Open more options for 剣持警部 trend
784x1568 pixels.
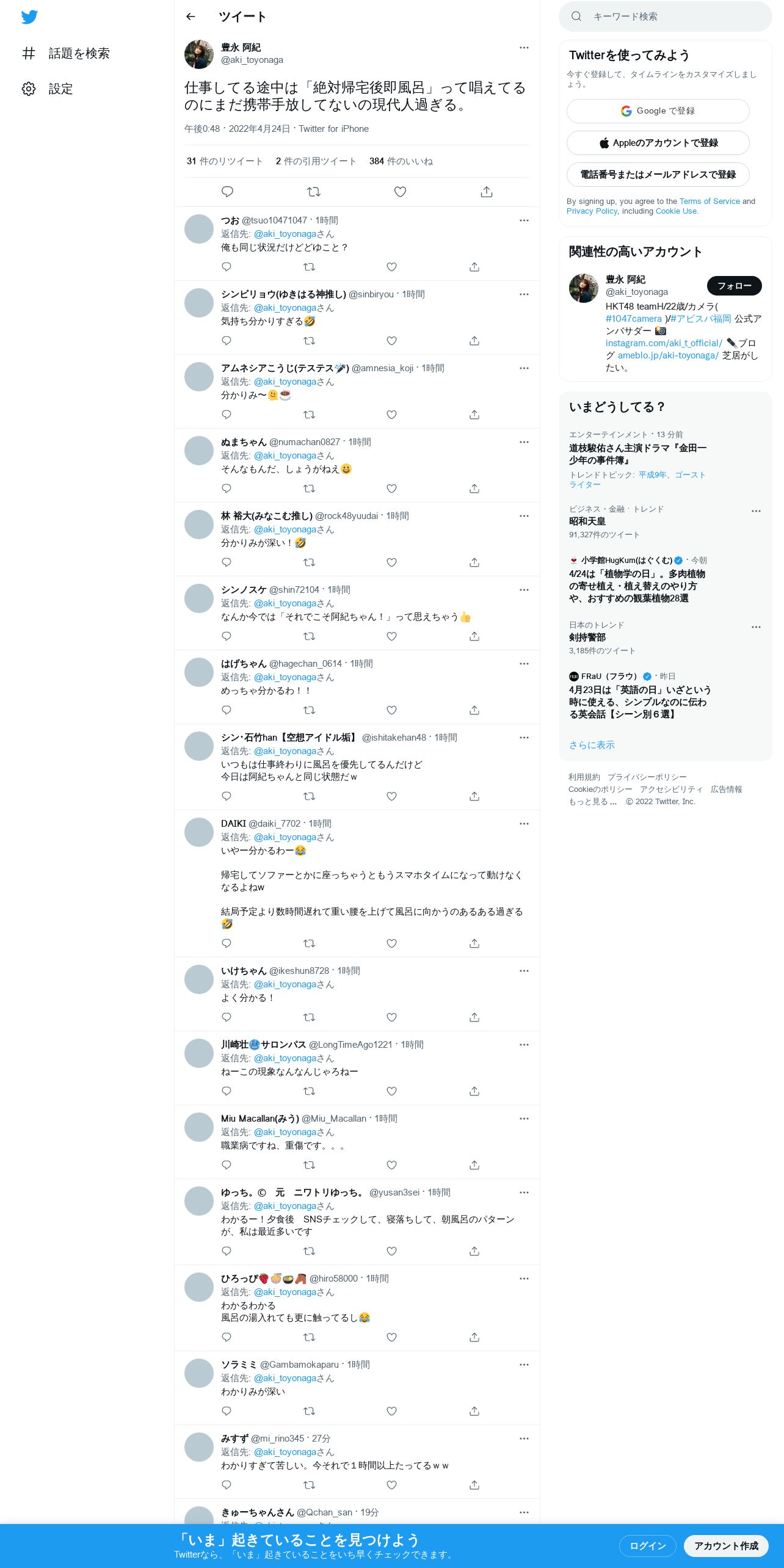(x=756, y=627)
